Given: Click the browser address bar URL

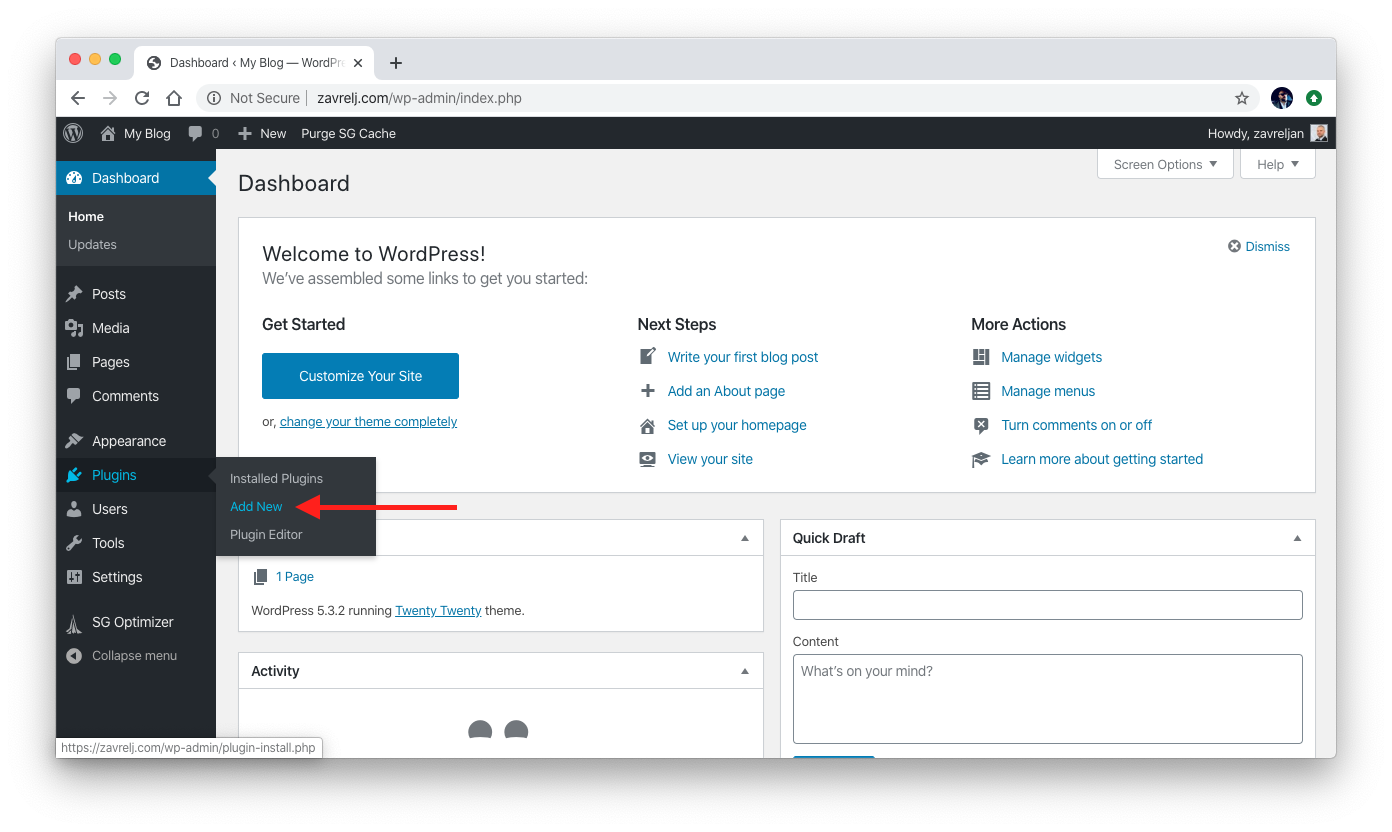Looking at the screenshot, I should (x=419, y=98).
